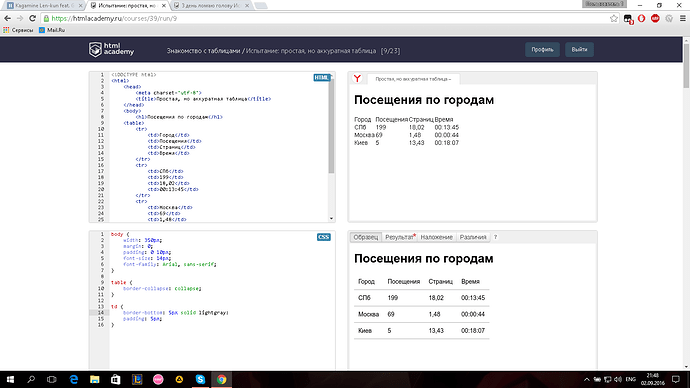Bookmark page with the star icon
This screenshot has width=690, height=388.
[614, 18]
